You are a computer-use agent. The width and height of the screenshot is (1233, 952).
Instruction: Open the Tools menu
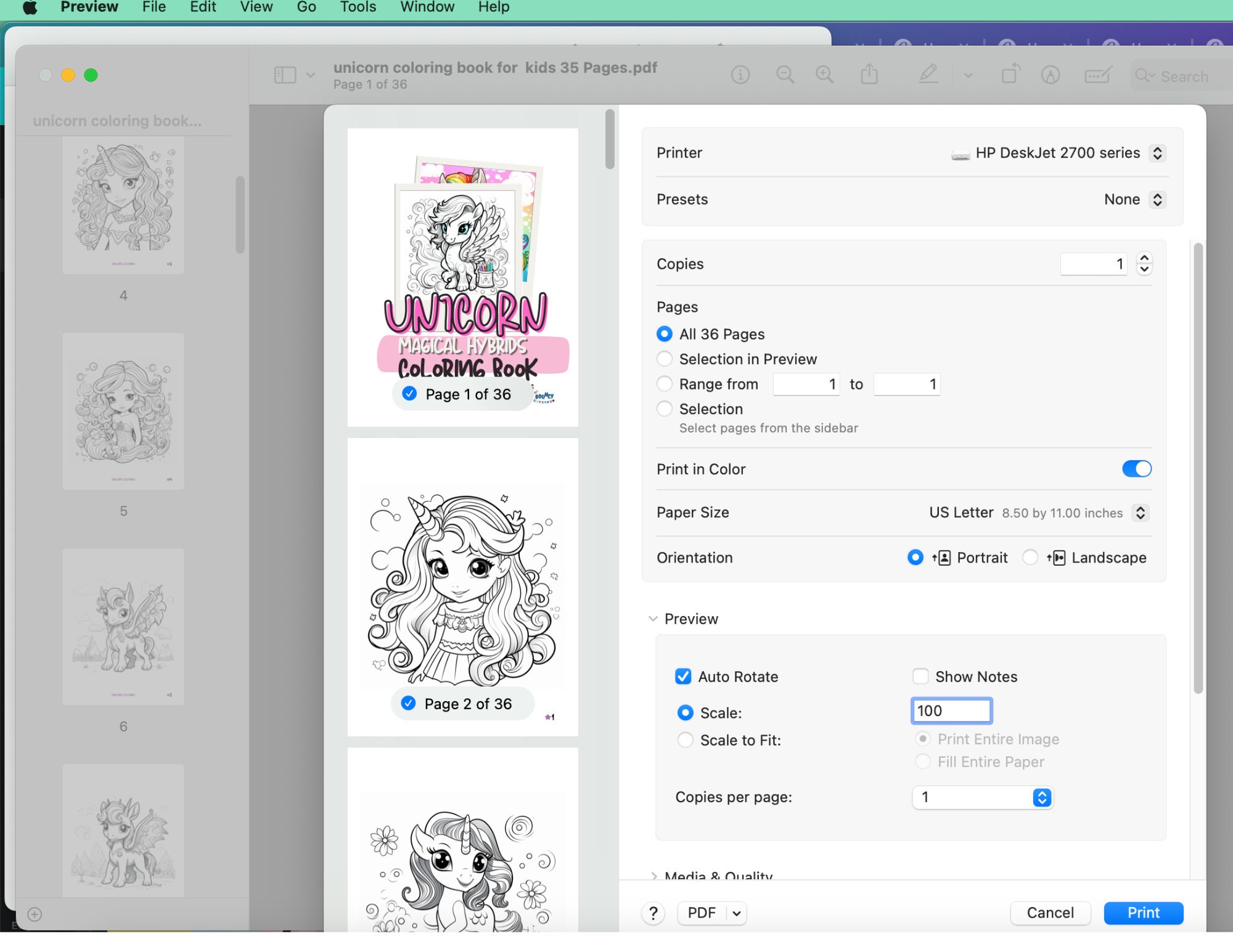coord(357,7)
